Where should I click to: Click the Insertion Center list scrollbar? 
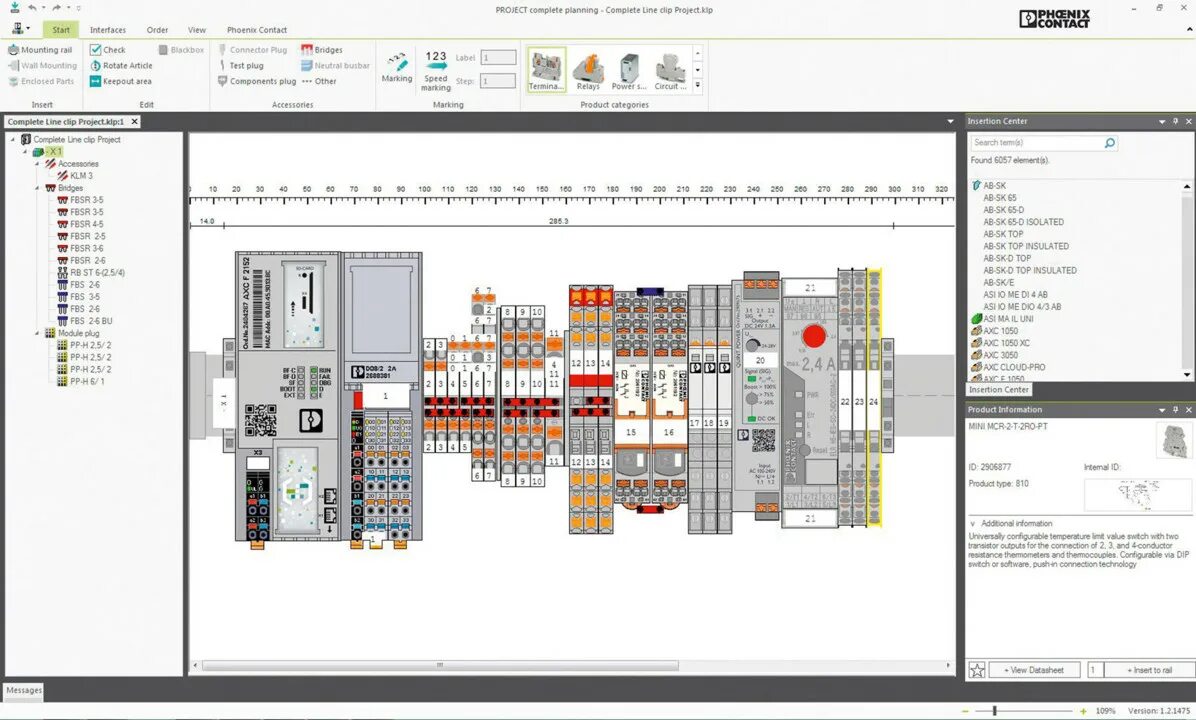point(1187,280)
